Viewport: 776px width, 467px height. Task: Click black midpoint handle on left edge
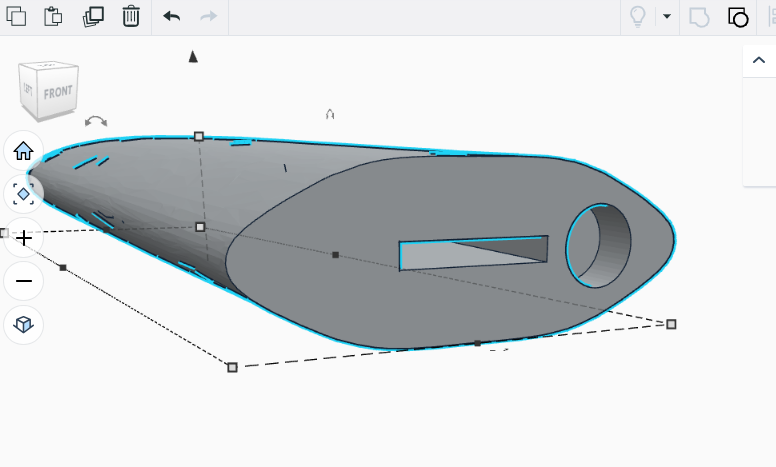tap(63, 268)
